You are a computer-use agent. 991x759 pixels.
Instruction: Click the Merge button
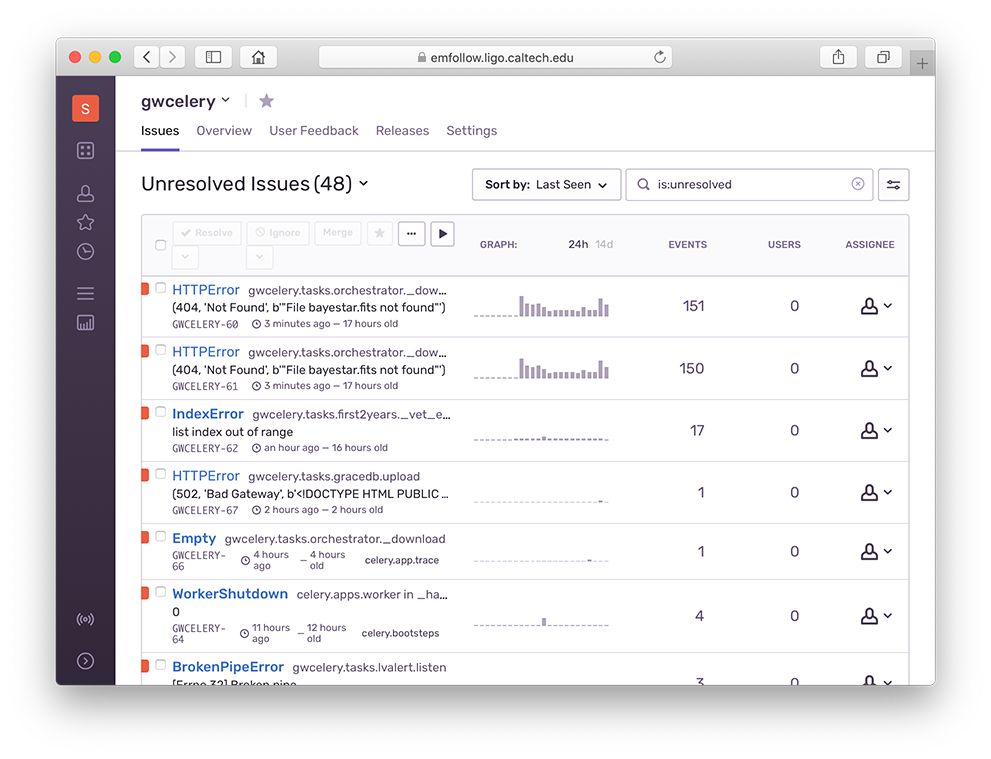(337, 233)
